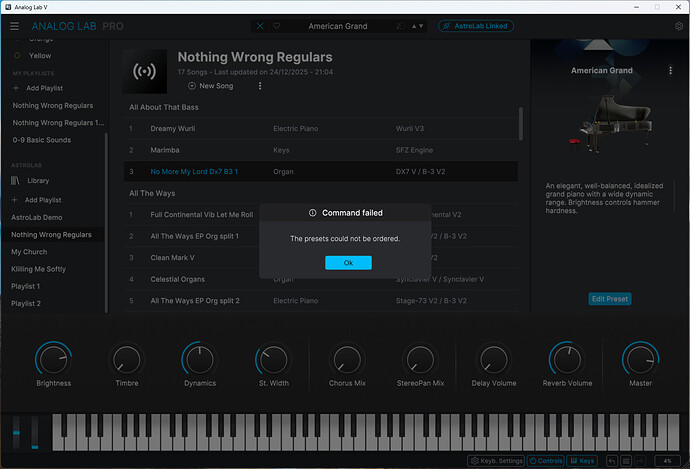
Task: Toggle the Keys keyboard display
Action: click(583, 461)
